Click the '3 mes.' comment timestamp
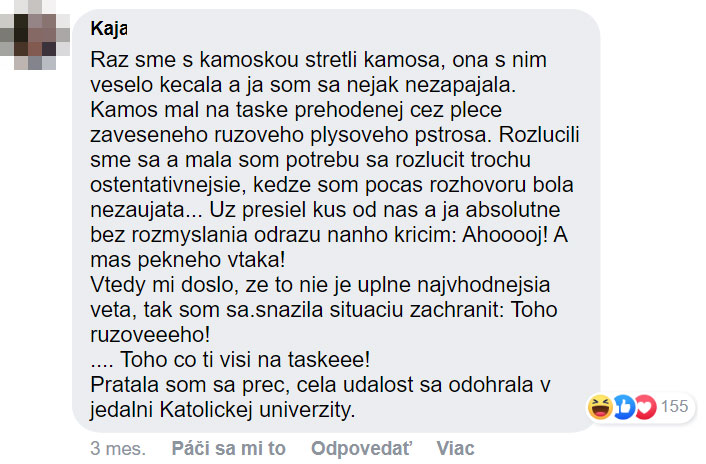This screenshot has width=706, height=464. (118, 448)
